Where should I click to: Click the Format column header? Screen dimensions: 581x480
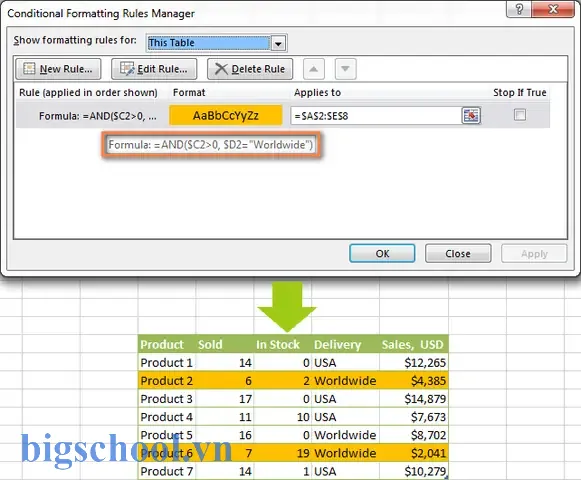(189, 92)
